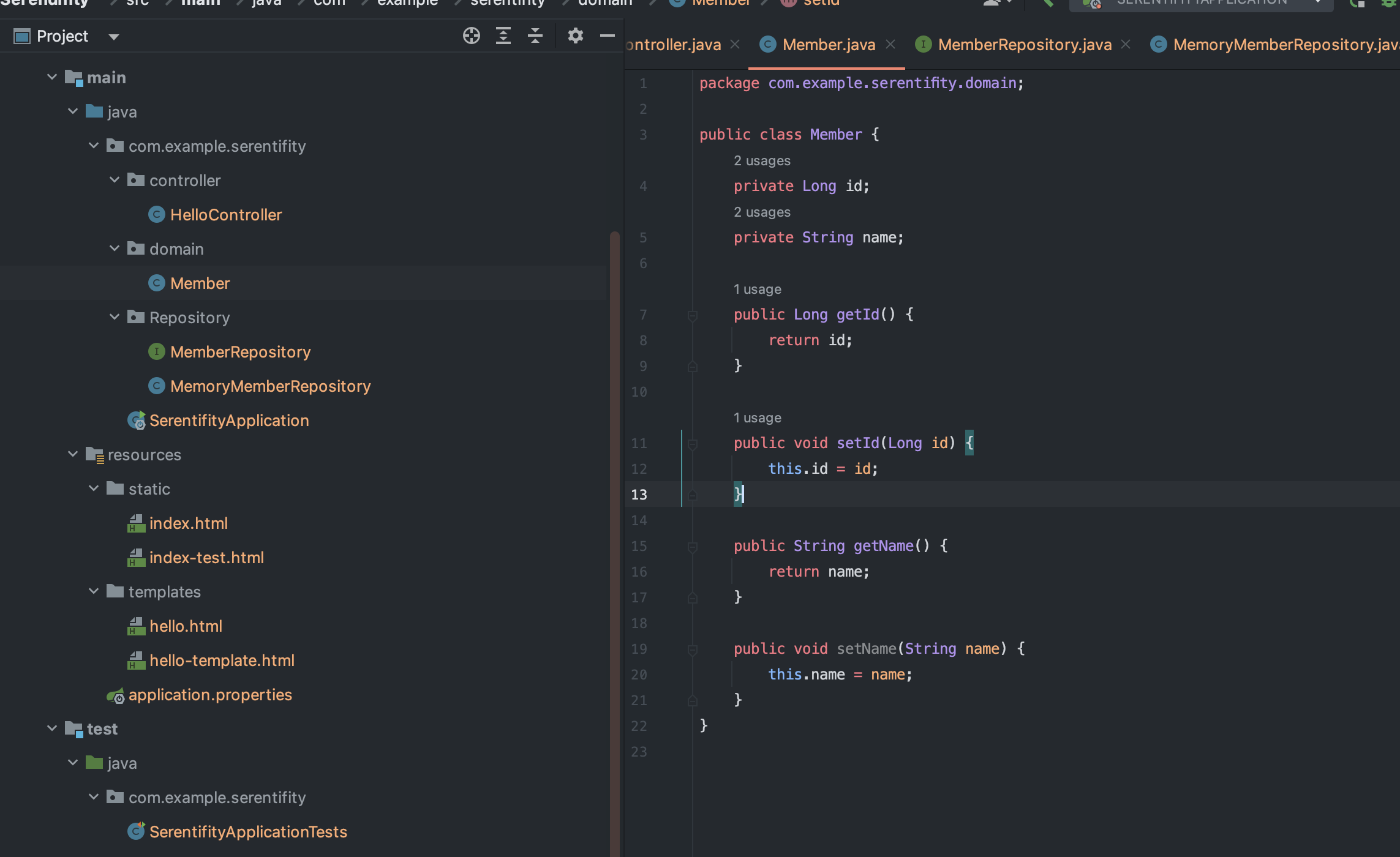The image size is (1400, 857).
Task: Click the Member class icon in tree
Action: click(157, 283)
